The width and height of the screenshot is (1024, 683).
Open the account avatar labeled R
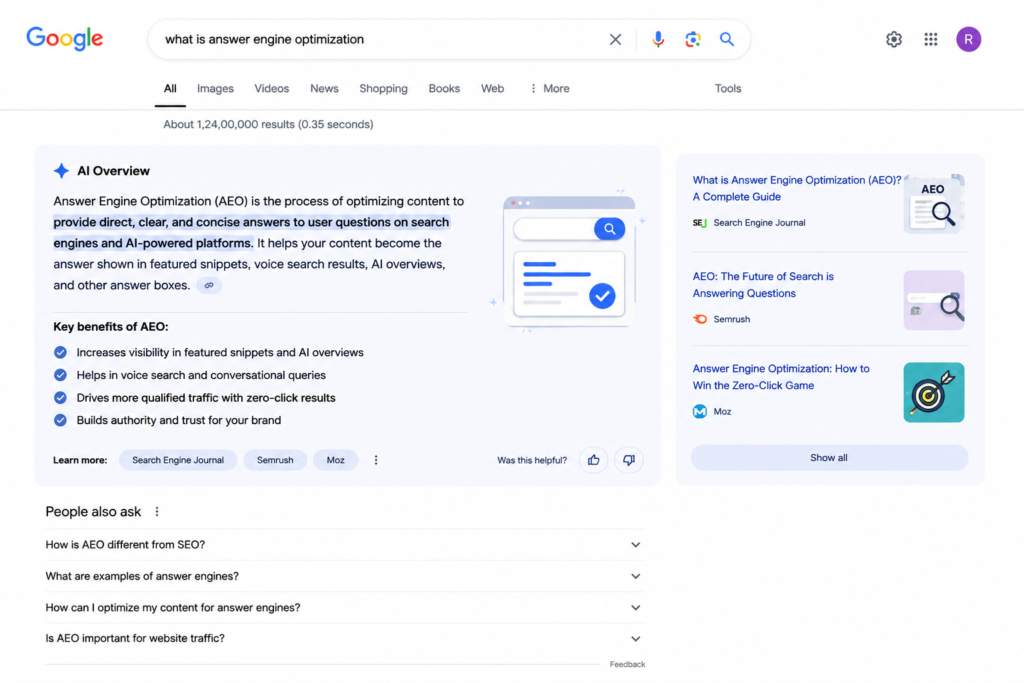click(x=968, y=39)
